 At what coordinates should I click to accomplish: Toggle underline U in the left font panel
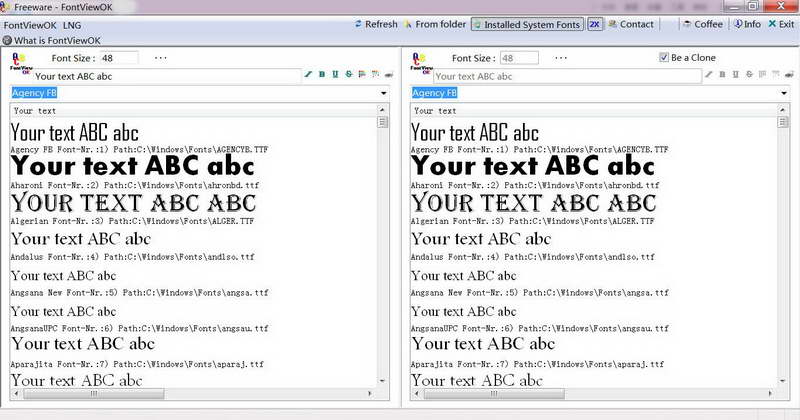click(335, 75)
